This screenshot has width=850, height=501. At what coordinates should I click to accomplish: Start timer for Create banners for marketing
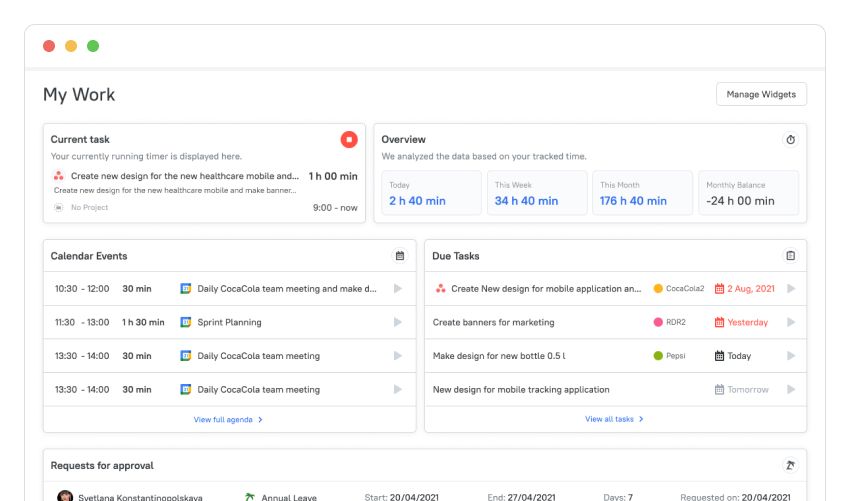pyautogui.click(x=791, y=322)
